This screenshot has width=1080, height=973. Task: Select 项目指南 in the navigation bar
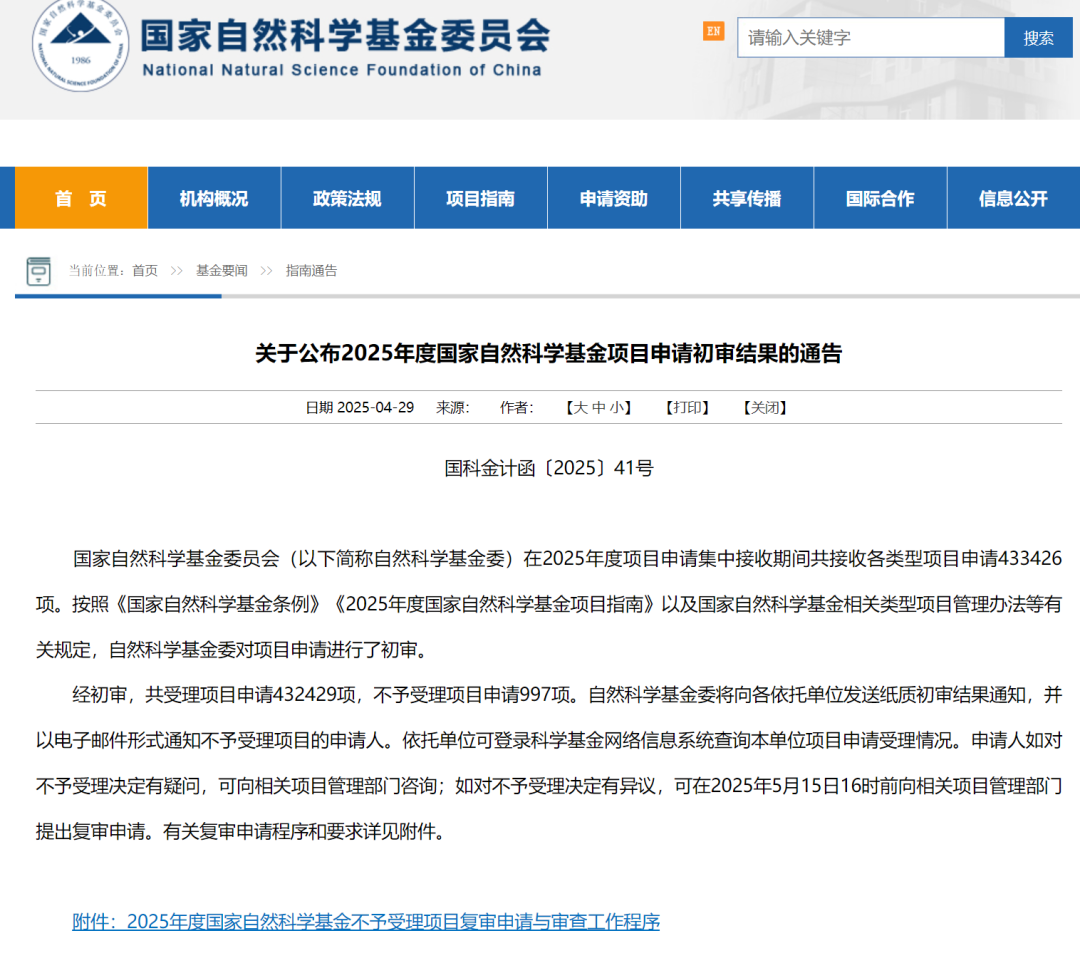point(480,198)
